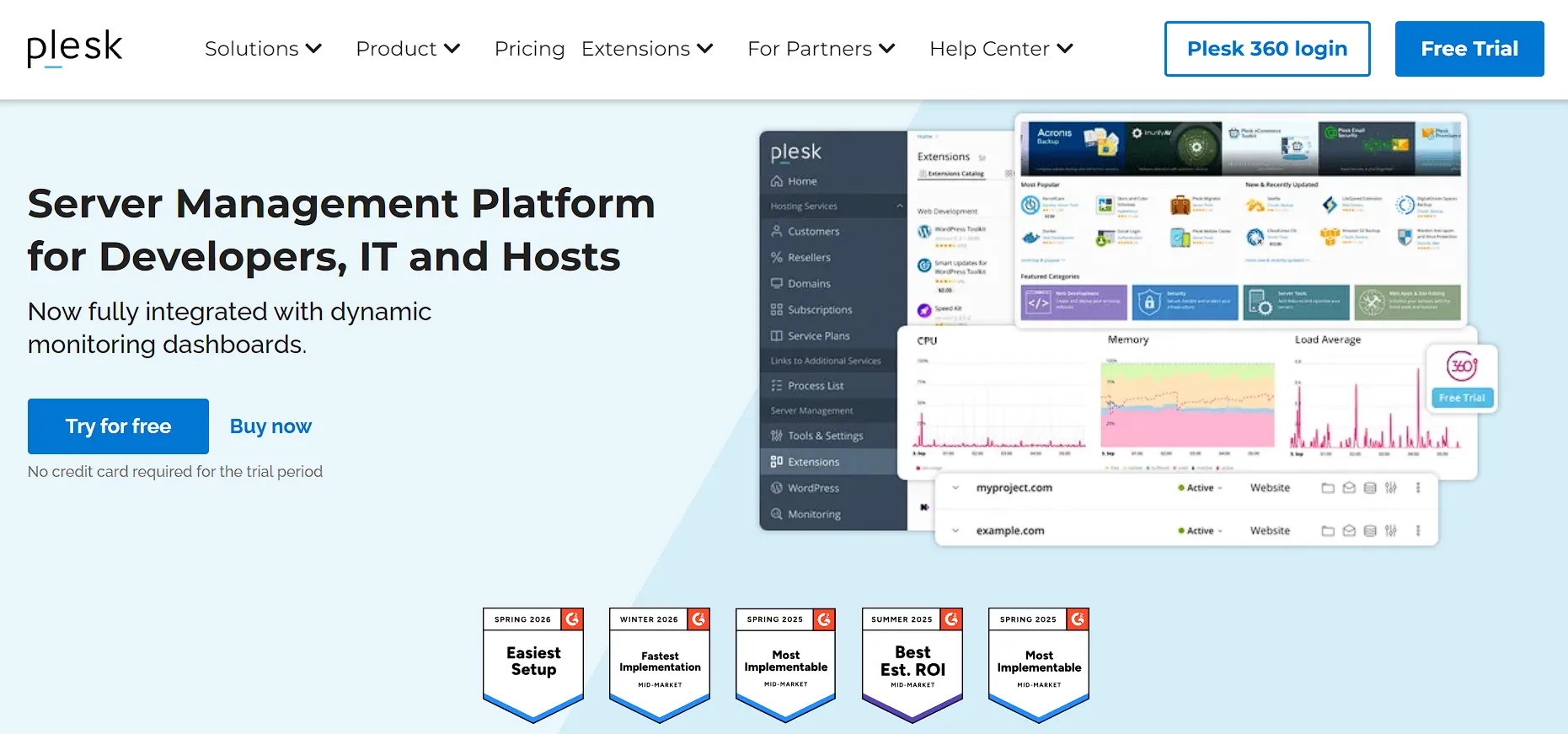Open the Summer 2025 Best Est. ROI badge

pyautogui.click(x=912, y=665)
